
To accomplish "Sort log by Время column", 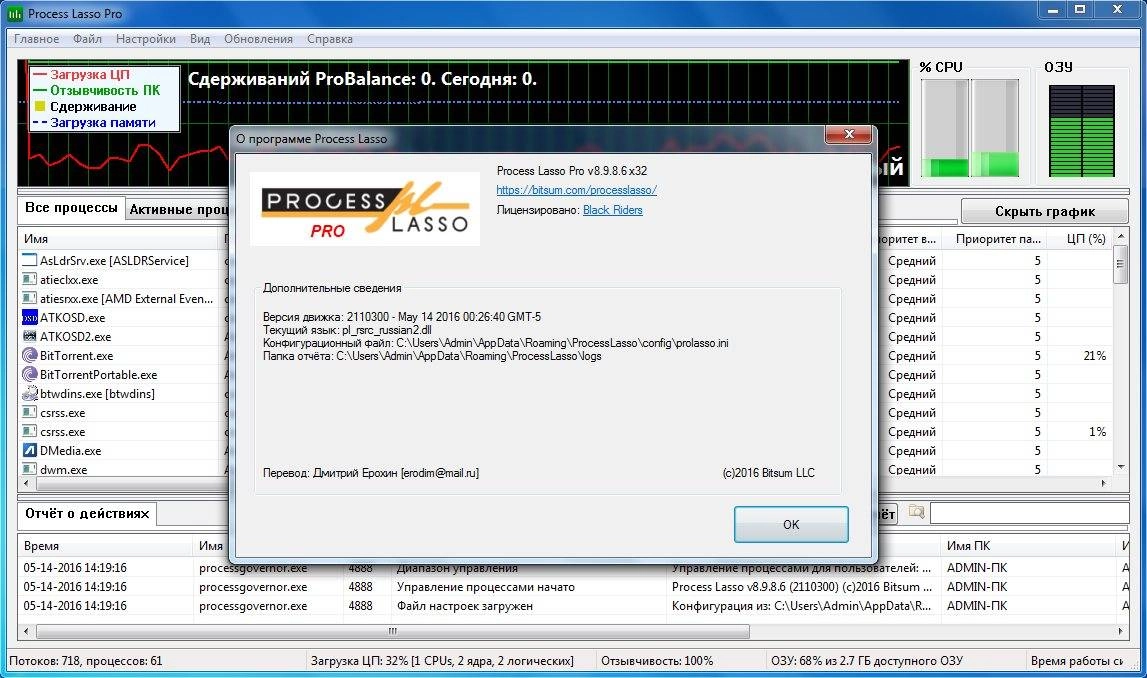I will tap(105, 546).
